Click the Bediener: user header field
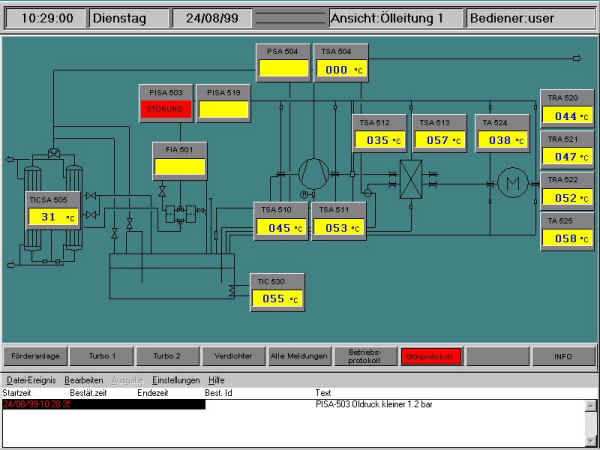The width and height of the screenshot is (600, 450). 531,18
